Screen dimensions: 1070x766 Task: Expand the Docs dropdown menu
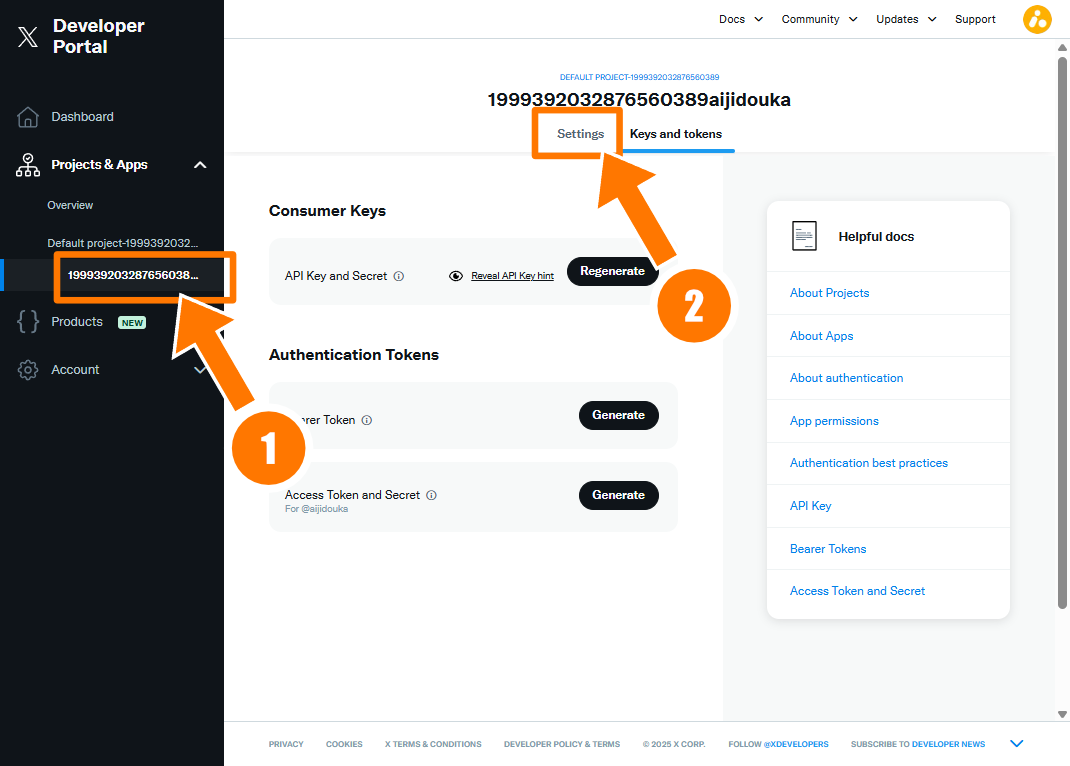pos(741,19)
